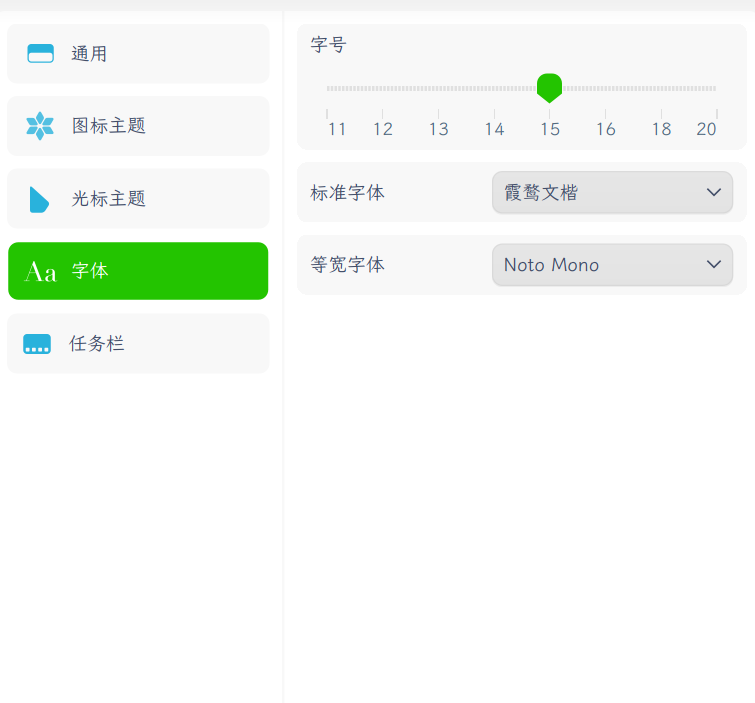Select the 字体 sidebar item
This screenshot has height=703, width=755.
[x=138, y=271]
